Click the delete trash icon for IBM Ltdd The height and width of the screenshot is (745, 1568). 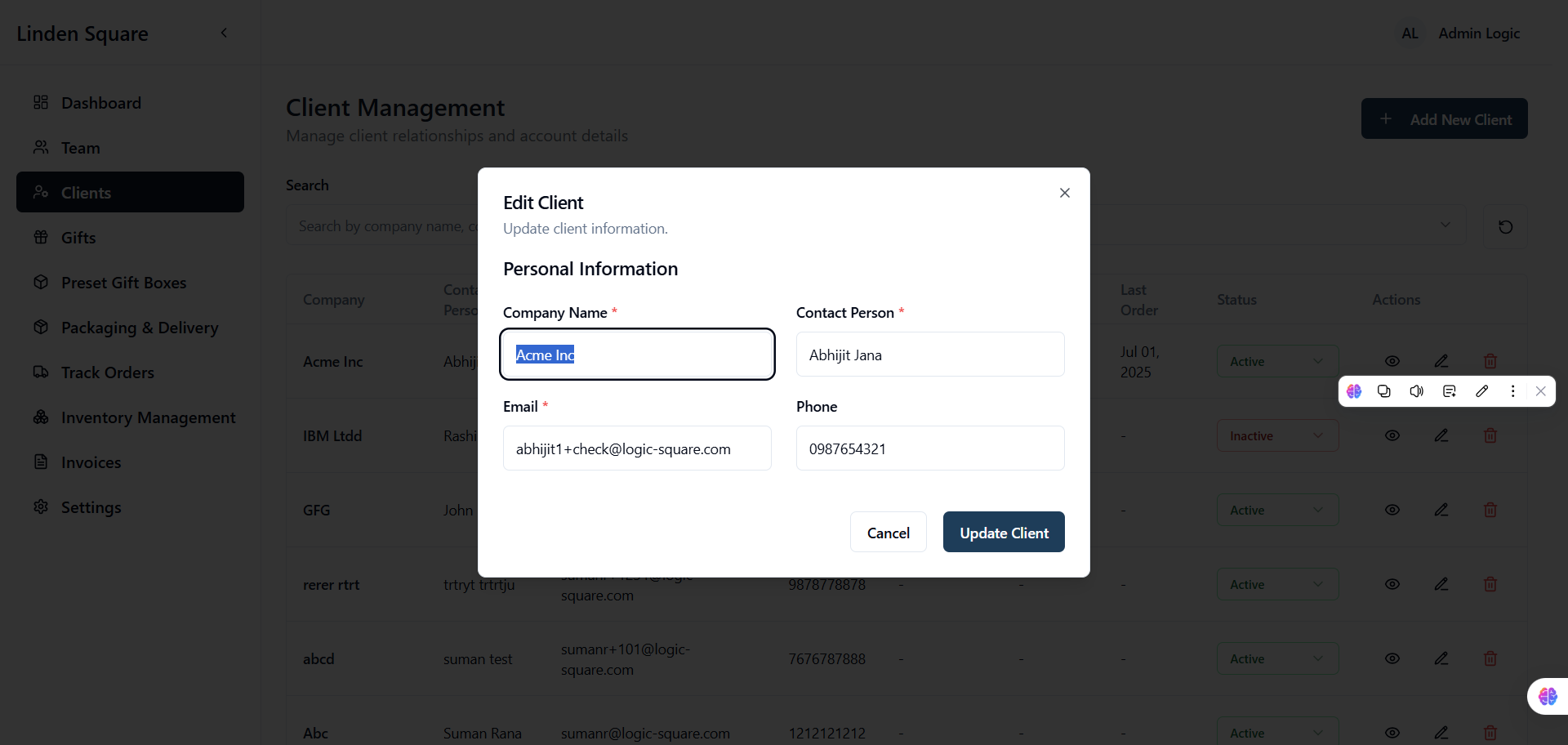1490,435
